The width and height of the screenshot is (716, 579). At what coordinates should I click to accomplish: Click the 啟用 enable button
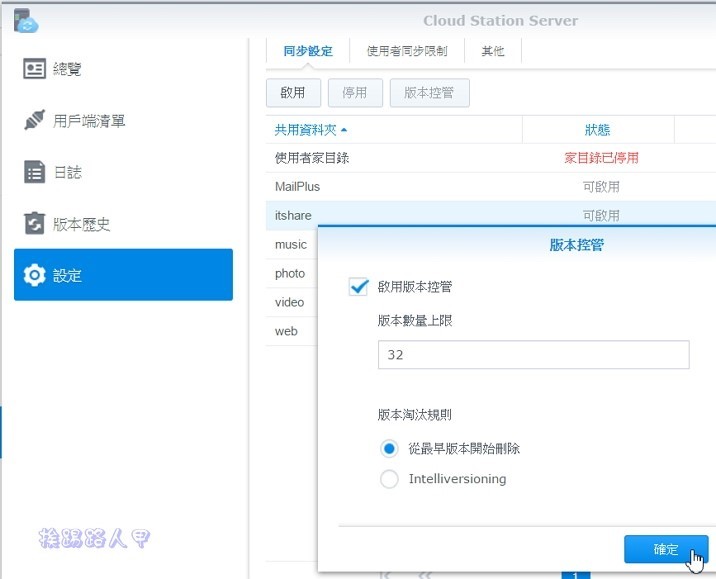pyautogui.click(x=293, y=93)
